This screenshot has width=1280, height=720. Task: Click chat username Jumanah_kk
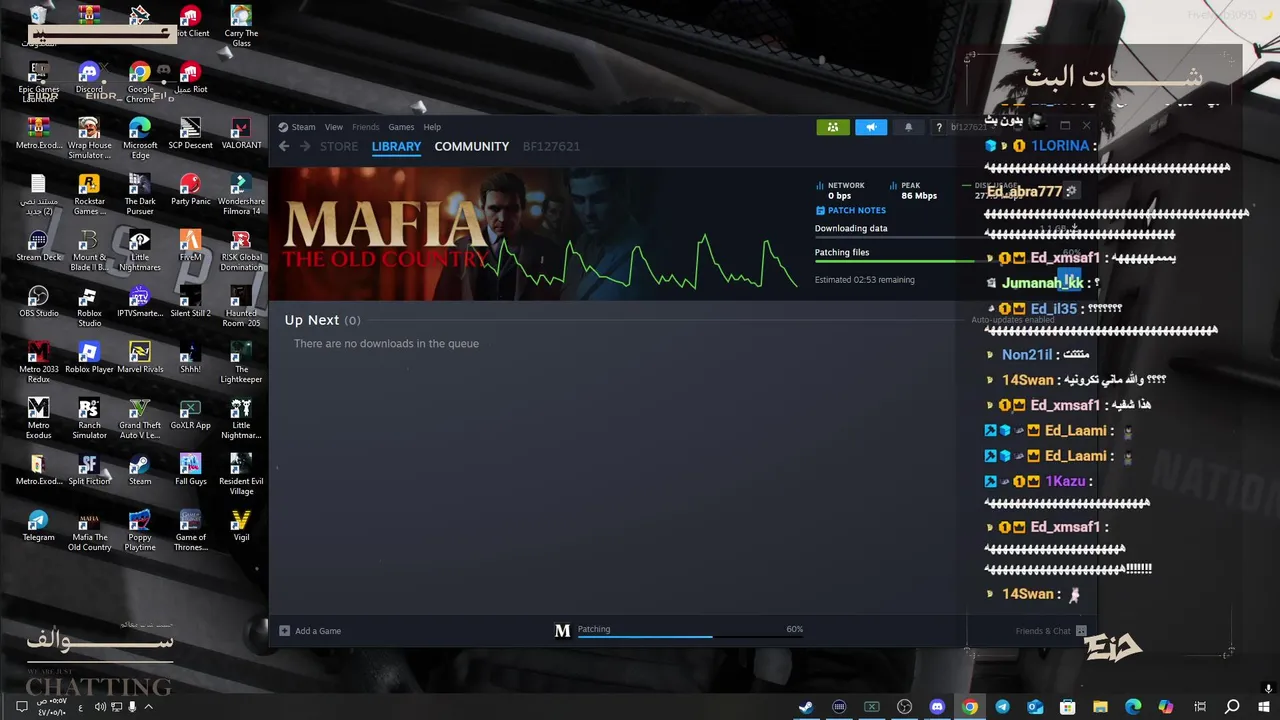click(x=1042, y=283)
